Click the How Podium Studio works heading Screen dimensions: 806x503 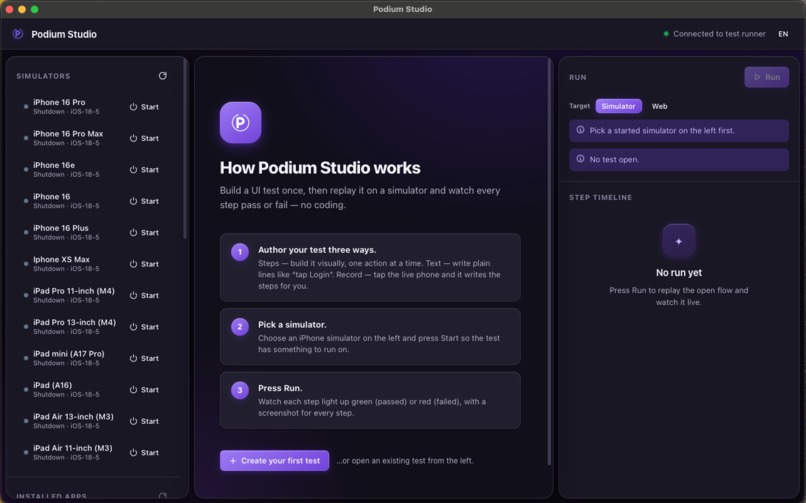pyautogui.click(x=320, y=168)
